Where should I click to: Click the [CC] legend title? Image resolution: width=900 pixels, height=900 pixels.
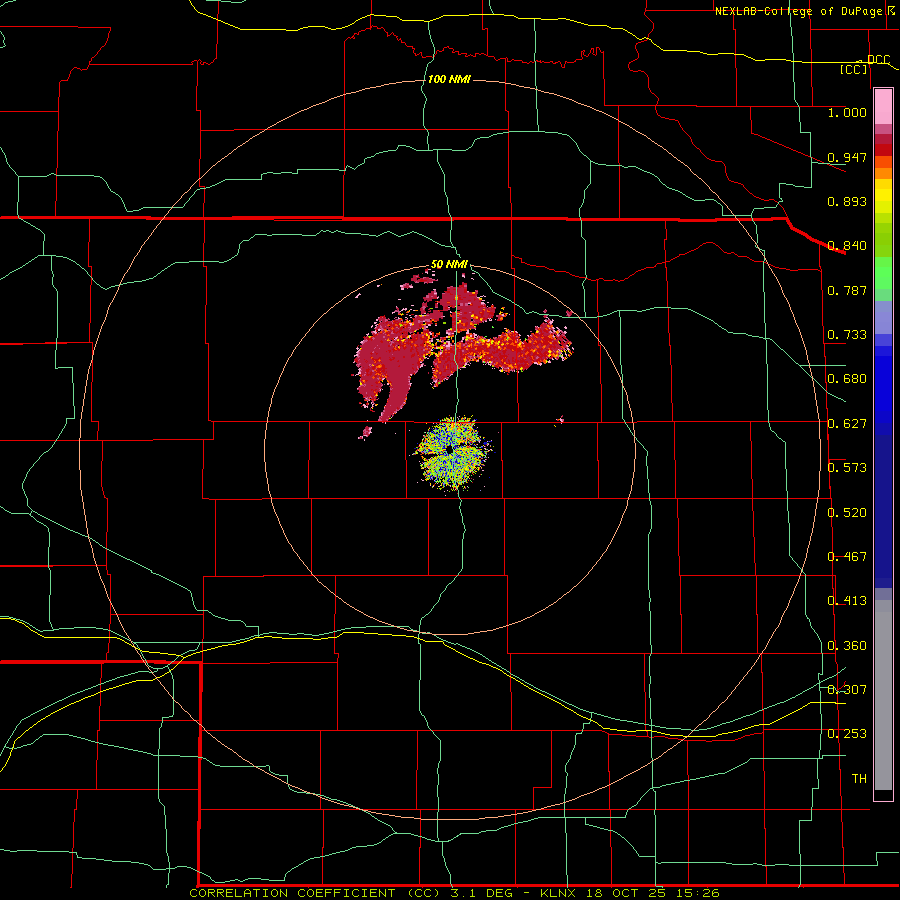point(854,70)
